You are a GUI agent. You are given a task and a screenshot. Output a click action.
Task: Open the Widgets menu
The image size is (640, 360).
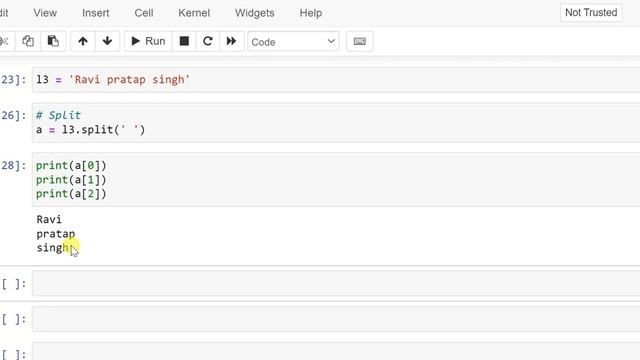(254, 13)
